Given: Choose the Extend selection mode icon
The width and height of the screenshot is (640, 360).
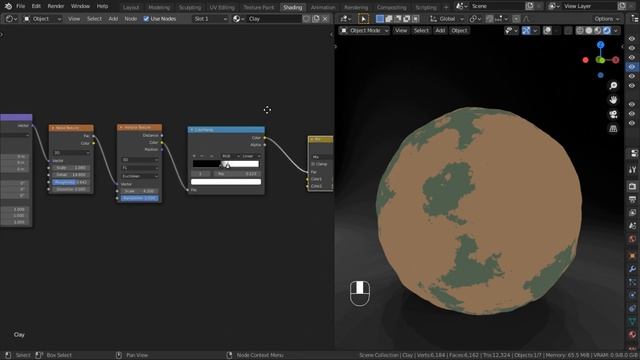Looking at the screenshot, I should click(x=389, y=19).
